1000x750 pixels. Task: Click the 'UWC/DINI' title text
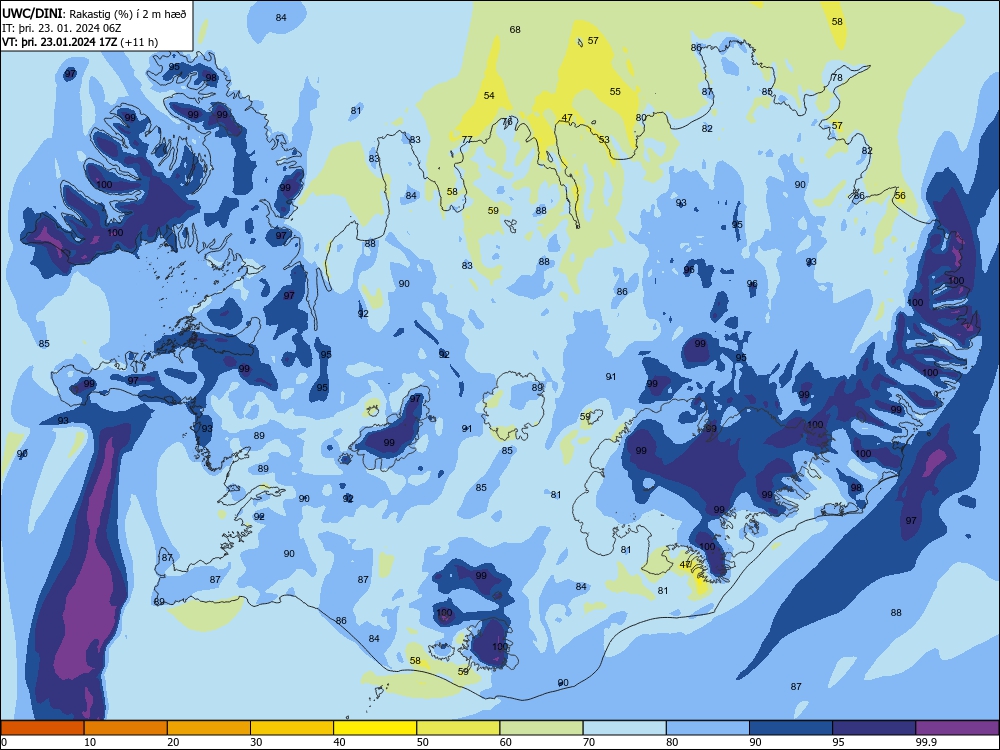(32, 13)
